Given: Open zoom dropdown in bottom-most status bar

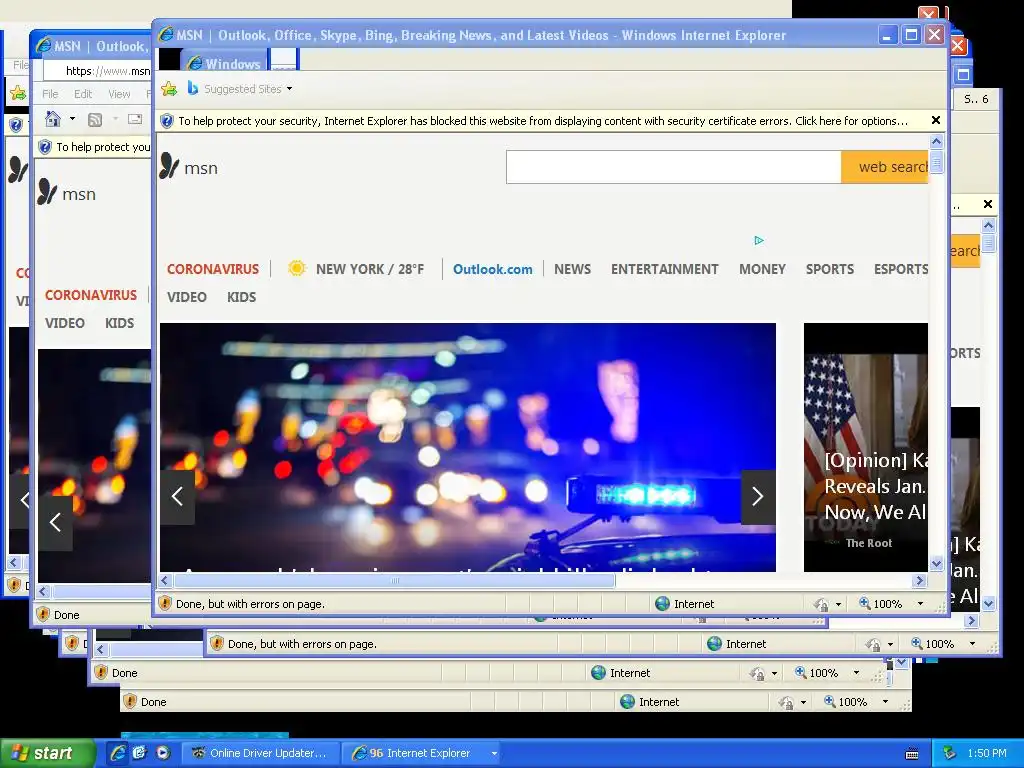Looking at the screenshot, I should click(885, 701).
